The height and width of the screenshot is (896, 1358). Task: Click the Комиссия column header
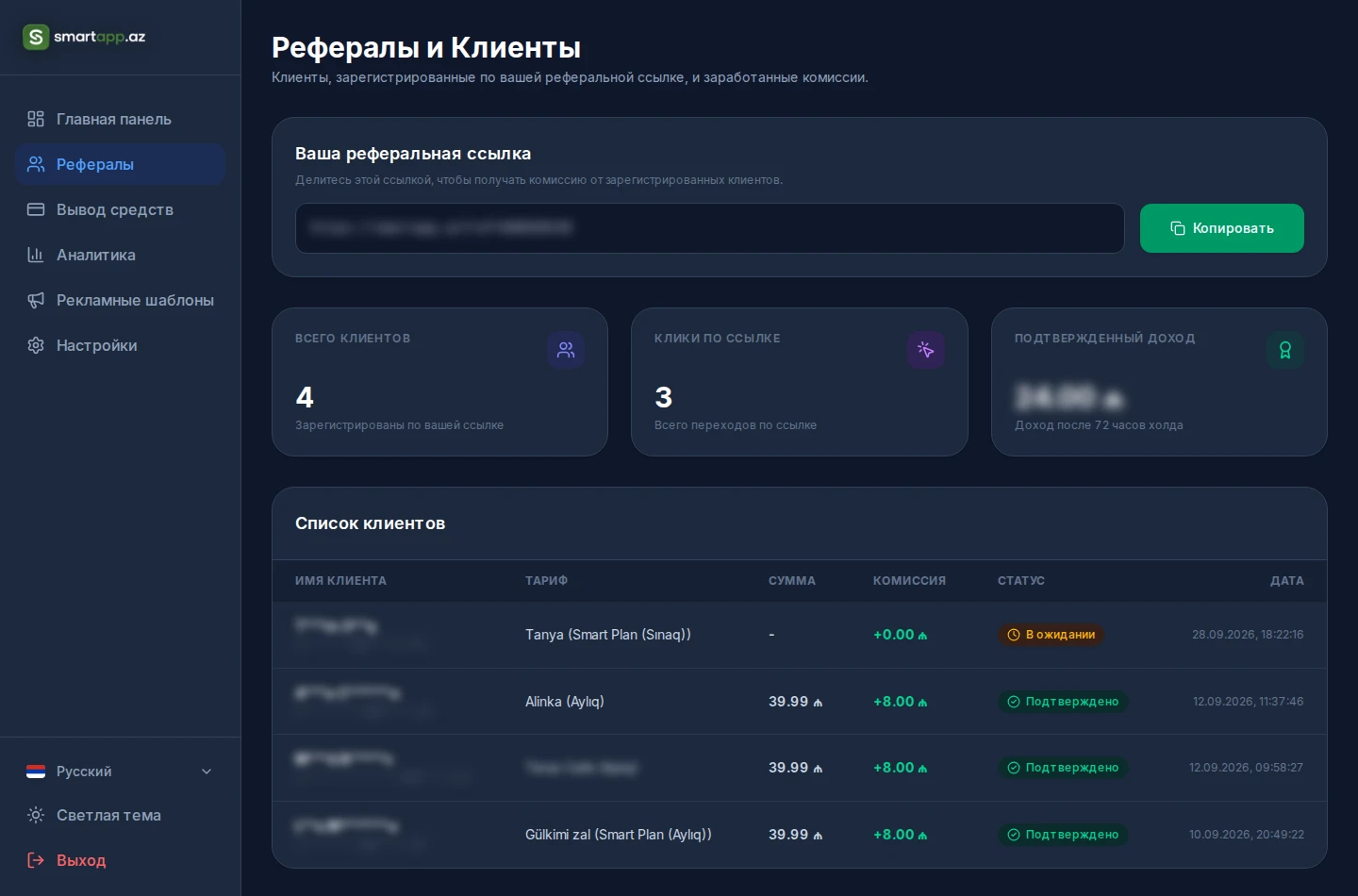point(909,581)
